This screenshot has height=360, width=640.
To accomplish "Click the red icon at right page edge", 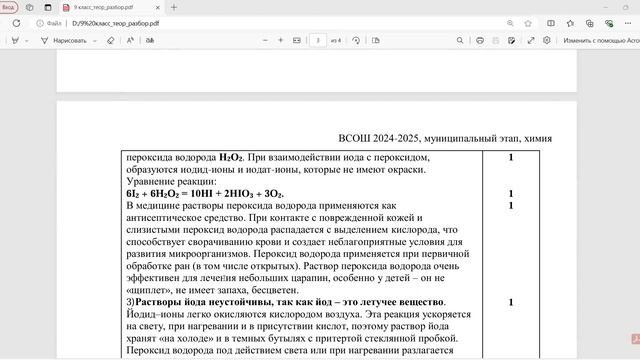I will pyautogui.click(x=636, y=339).
